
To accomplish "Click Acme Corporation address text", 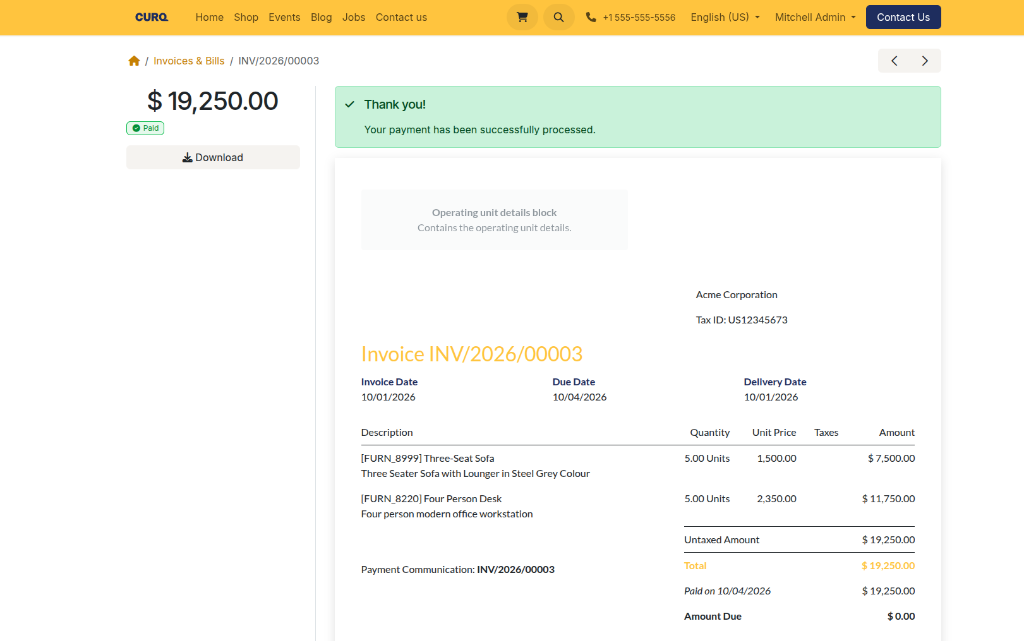I will pos(737,294).
